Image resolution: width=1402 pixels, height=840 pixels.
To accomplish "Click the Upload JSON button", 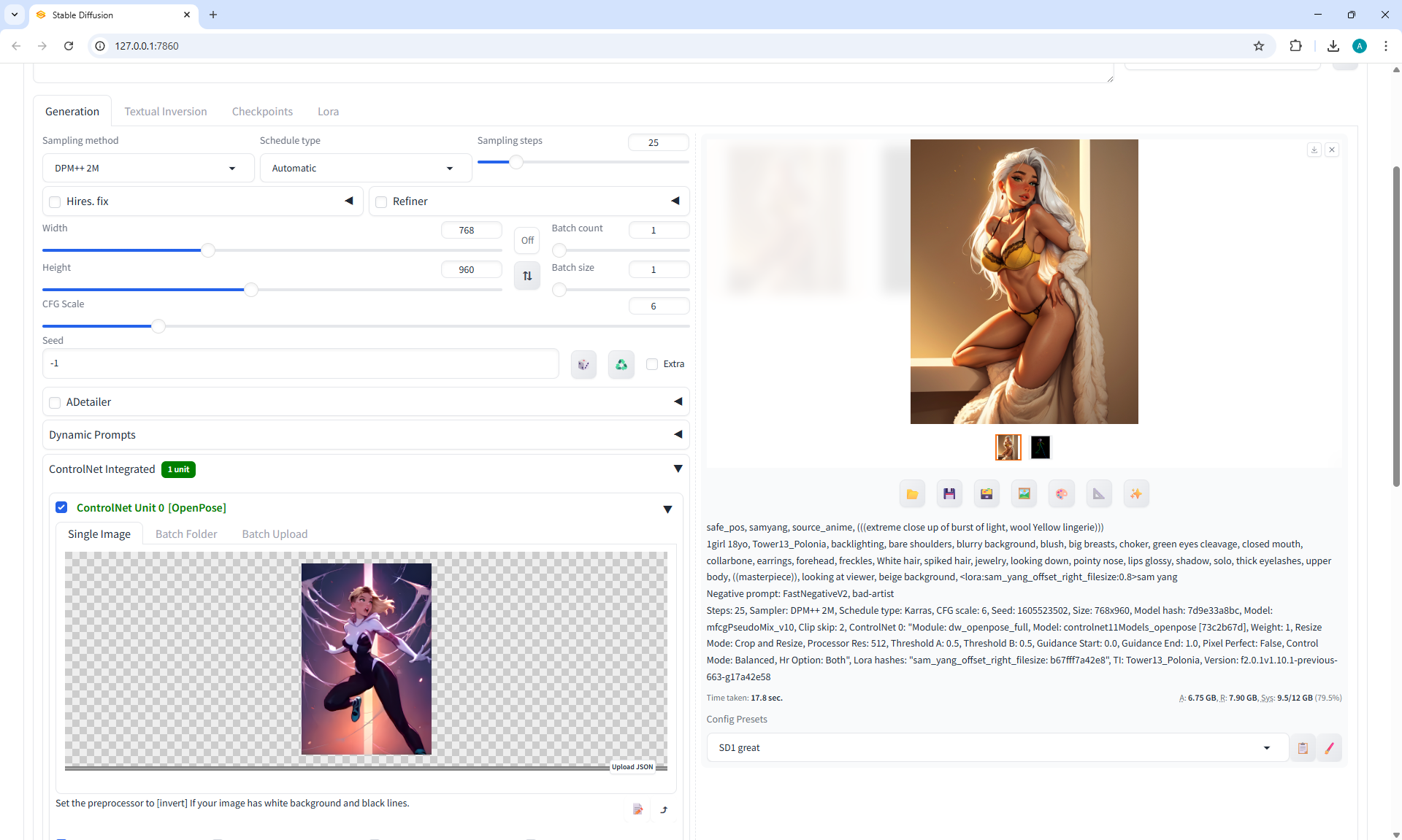I will [x=632, y=766].
